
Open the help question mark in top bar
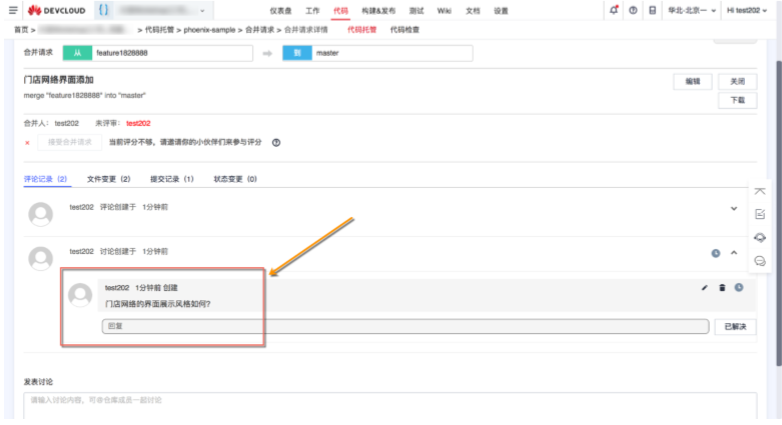click(633, 10)
